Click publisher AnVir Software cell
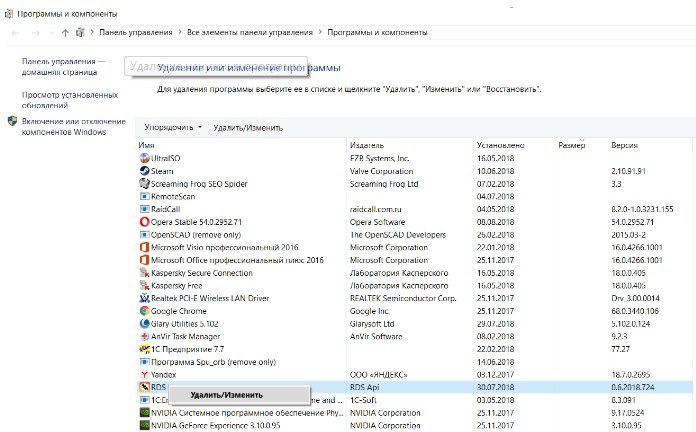The image size is (696, 432). coord(376,337)
